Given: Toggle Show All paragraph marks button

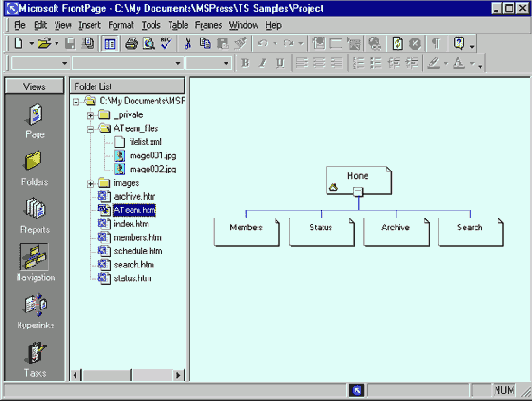Looking at the screenshot, I should click(x=436, y=44).
